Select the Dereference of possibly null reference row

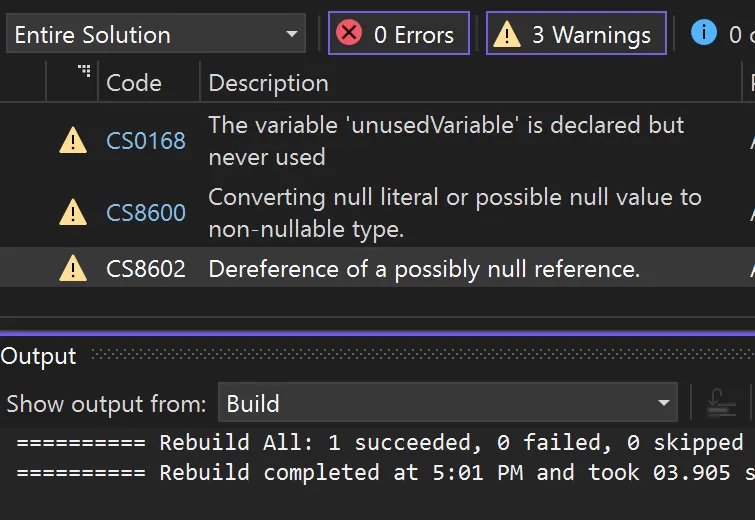point(378,268)
